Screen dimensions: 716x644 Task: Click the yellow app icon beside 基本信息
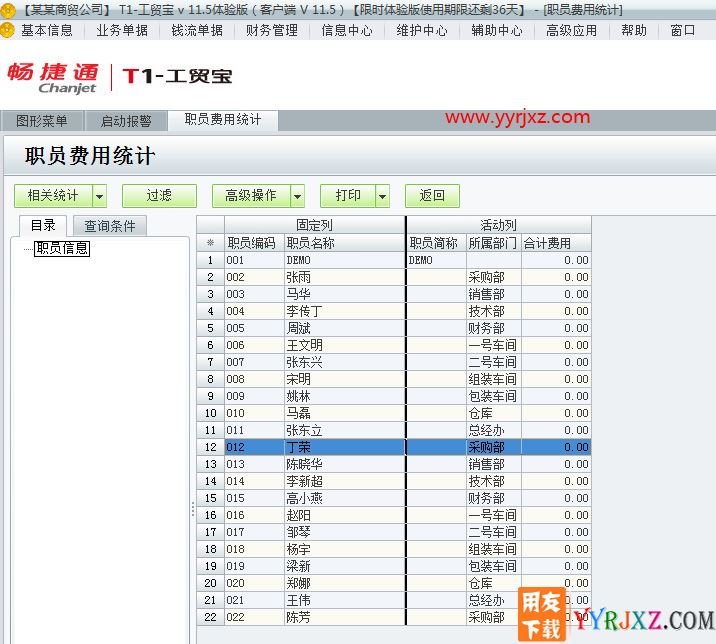(8, 30)
